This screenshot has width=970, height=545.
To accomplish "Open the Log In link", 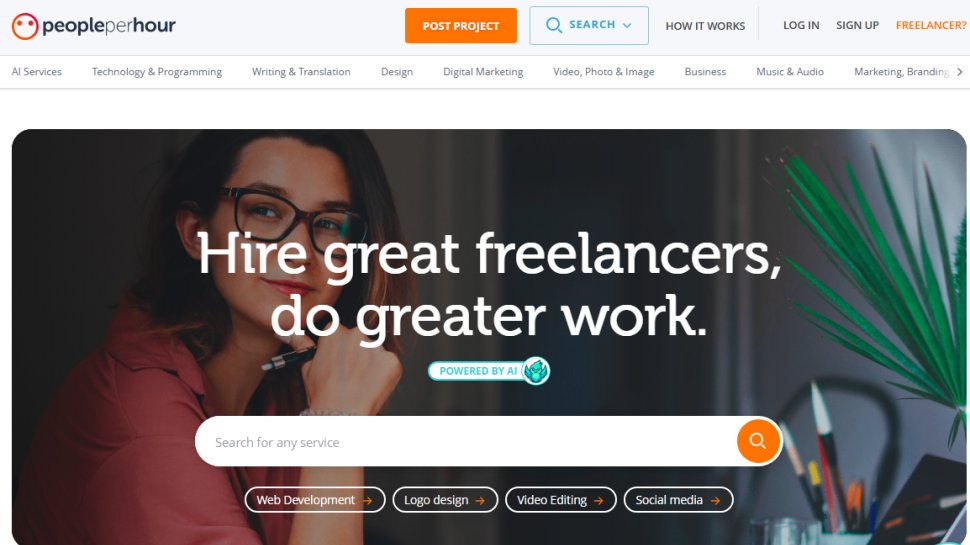I will point(801,25).
